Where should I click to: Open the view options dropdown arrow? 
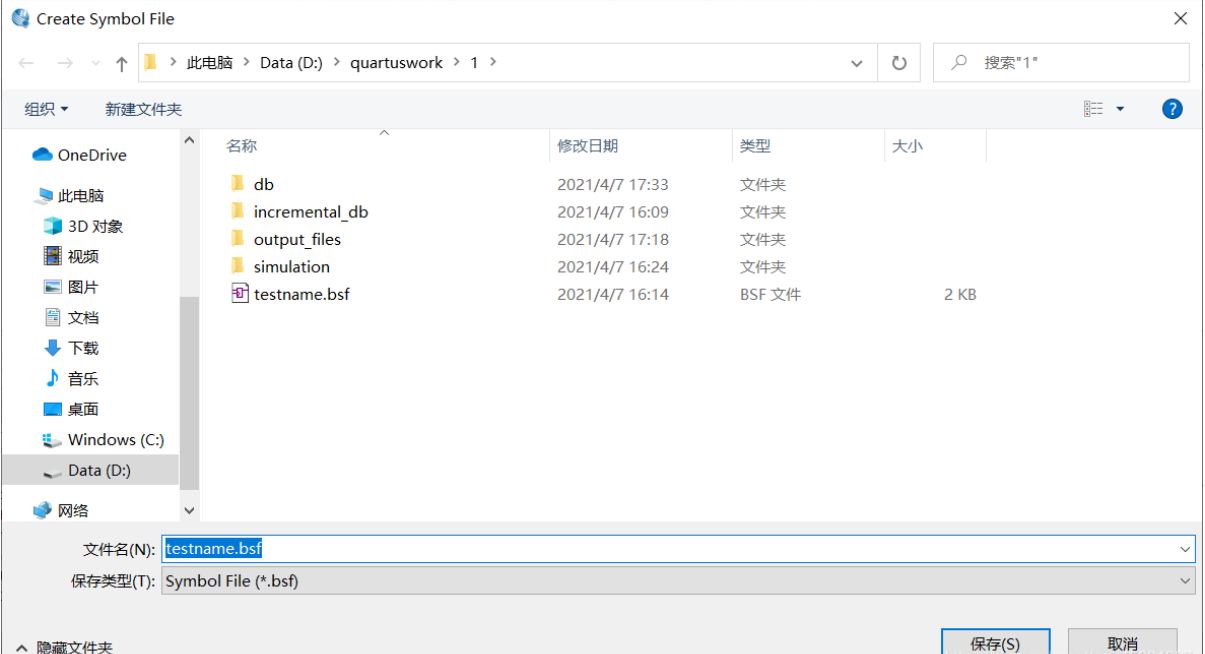point(1120,109)
